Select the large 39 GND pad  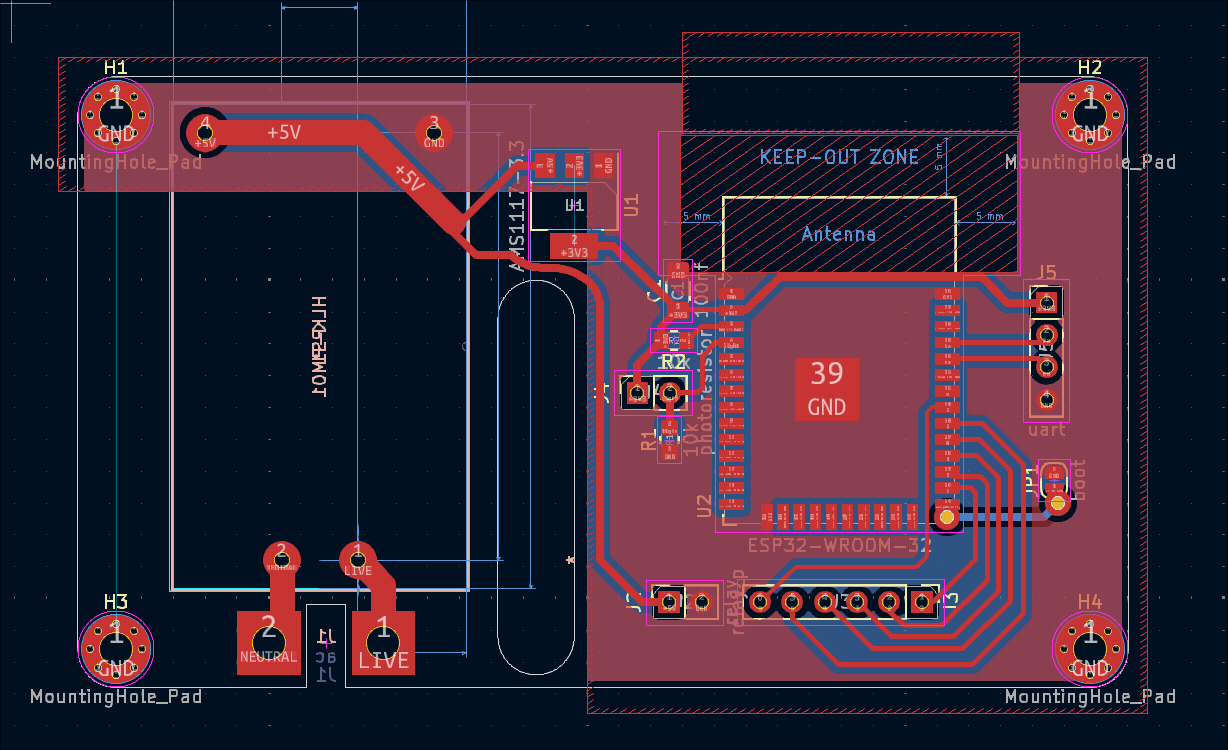(826, 389)
